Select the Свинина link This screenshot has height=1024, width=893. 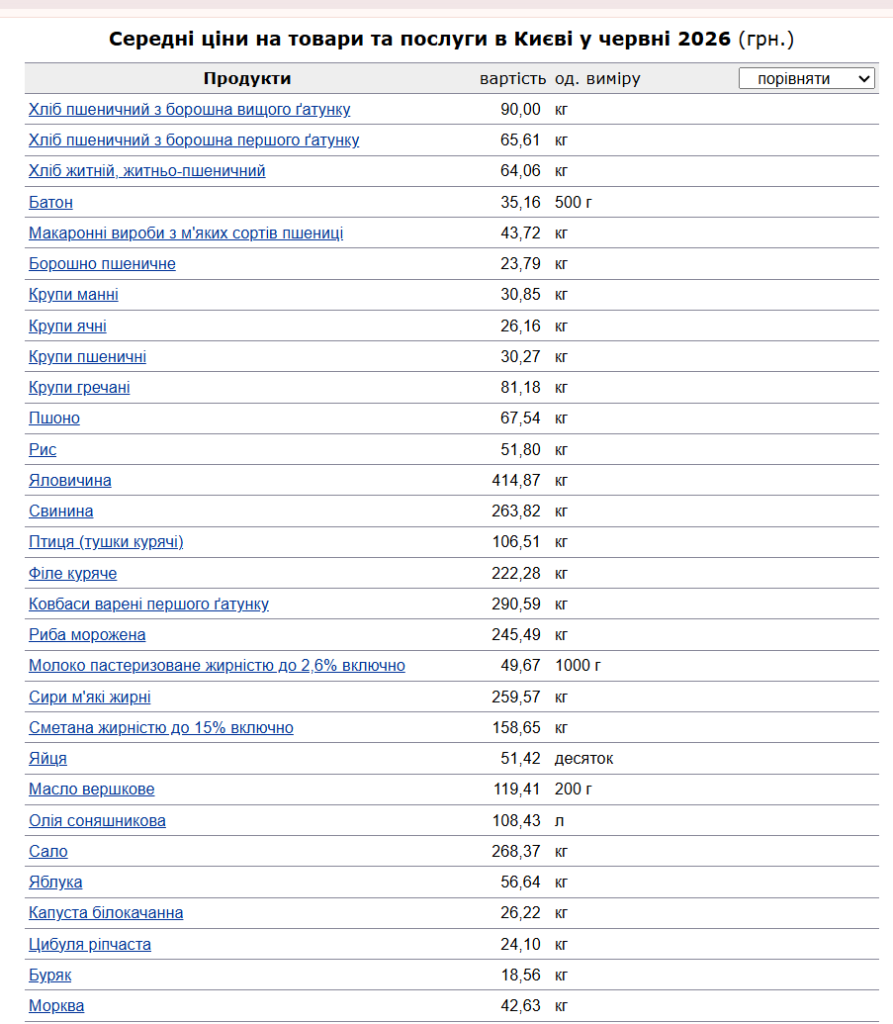(61, 511)
